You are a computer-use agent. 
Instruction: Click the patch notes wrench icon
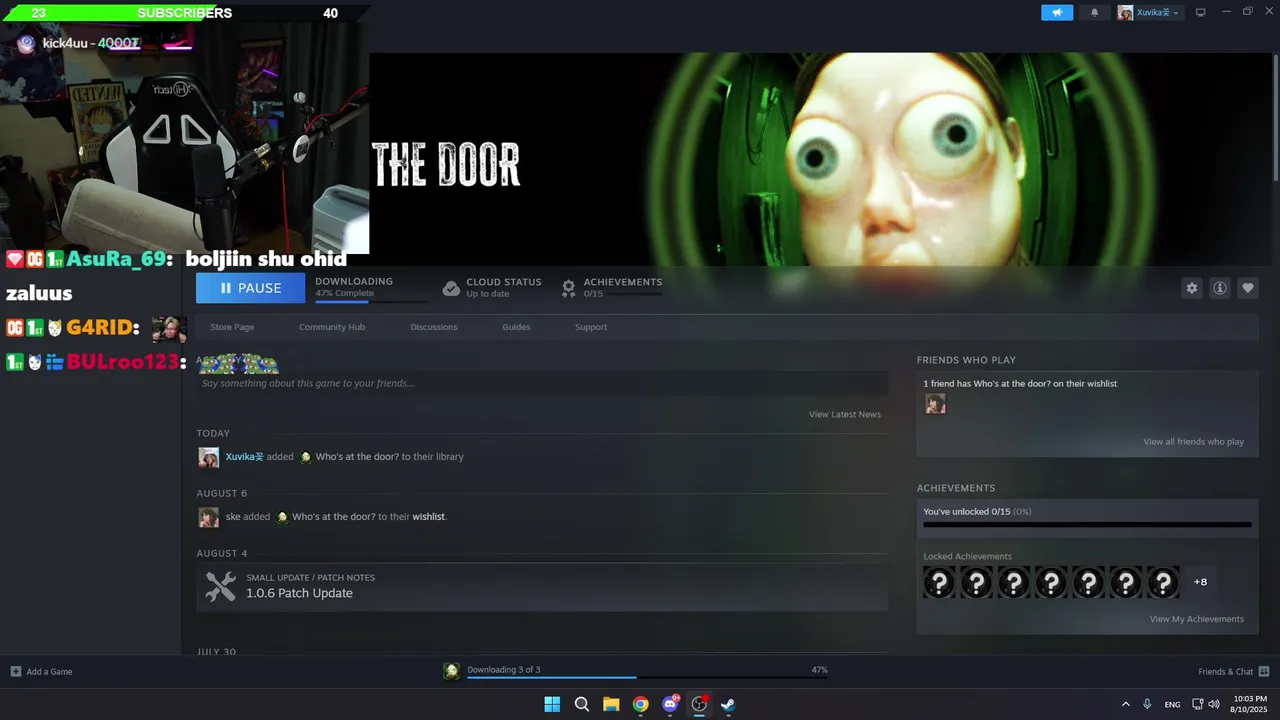coord(220,586)
